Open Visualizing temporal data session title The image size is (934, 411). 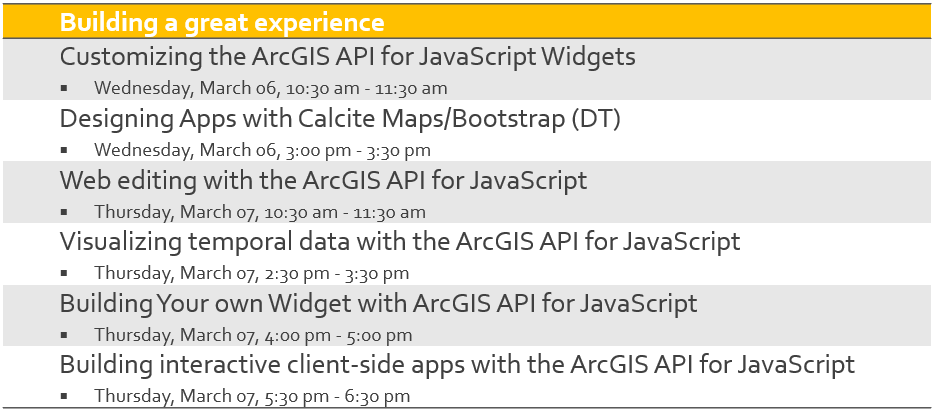(400, 242)
